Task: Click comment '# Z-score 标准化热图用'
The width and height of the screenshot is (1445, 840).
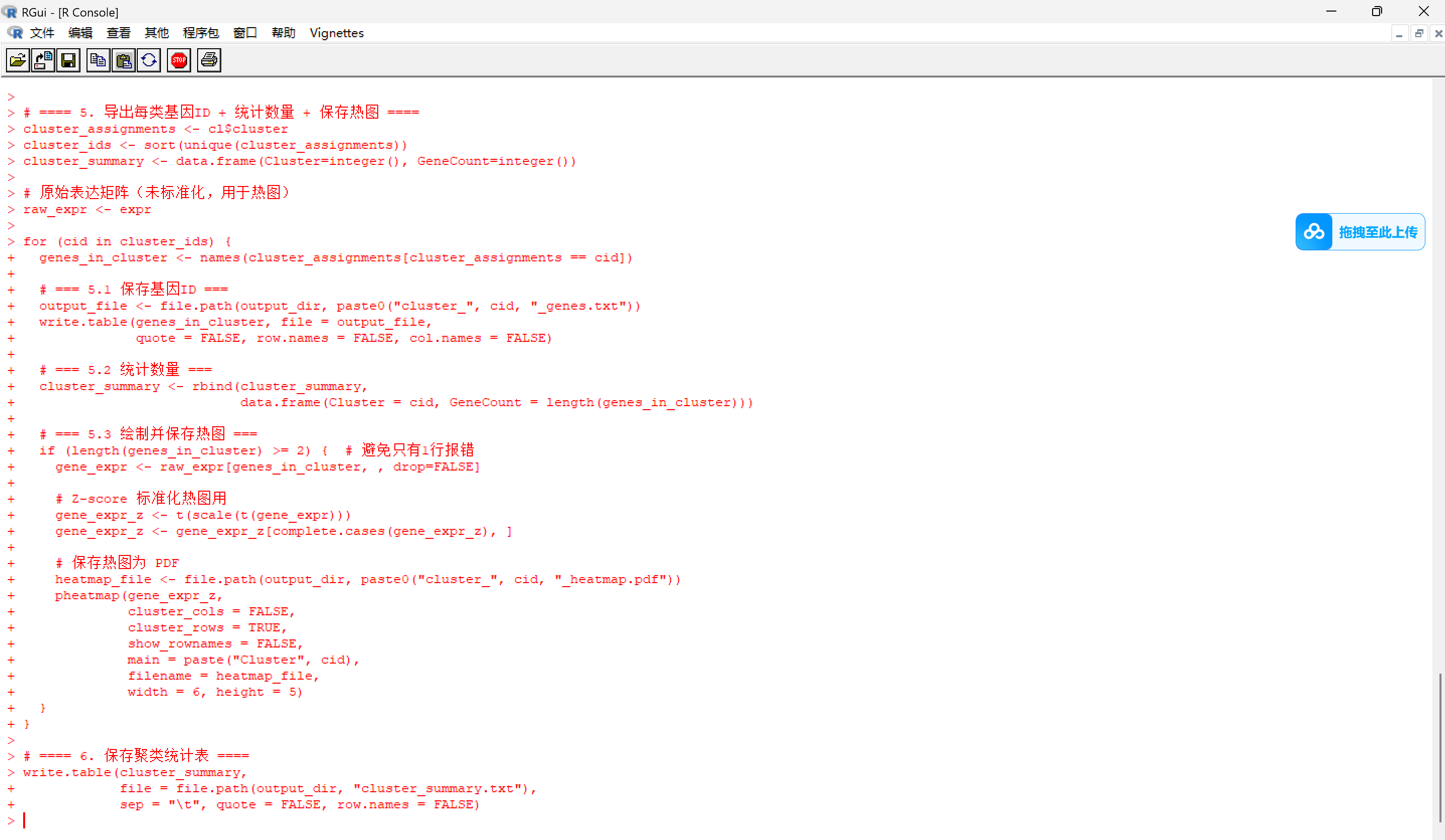Action: (x=141, y=498)
